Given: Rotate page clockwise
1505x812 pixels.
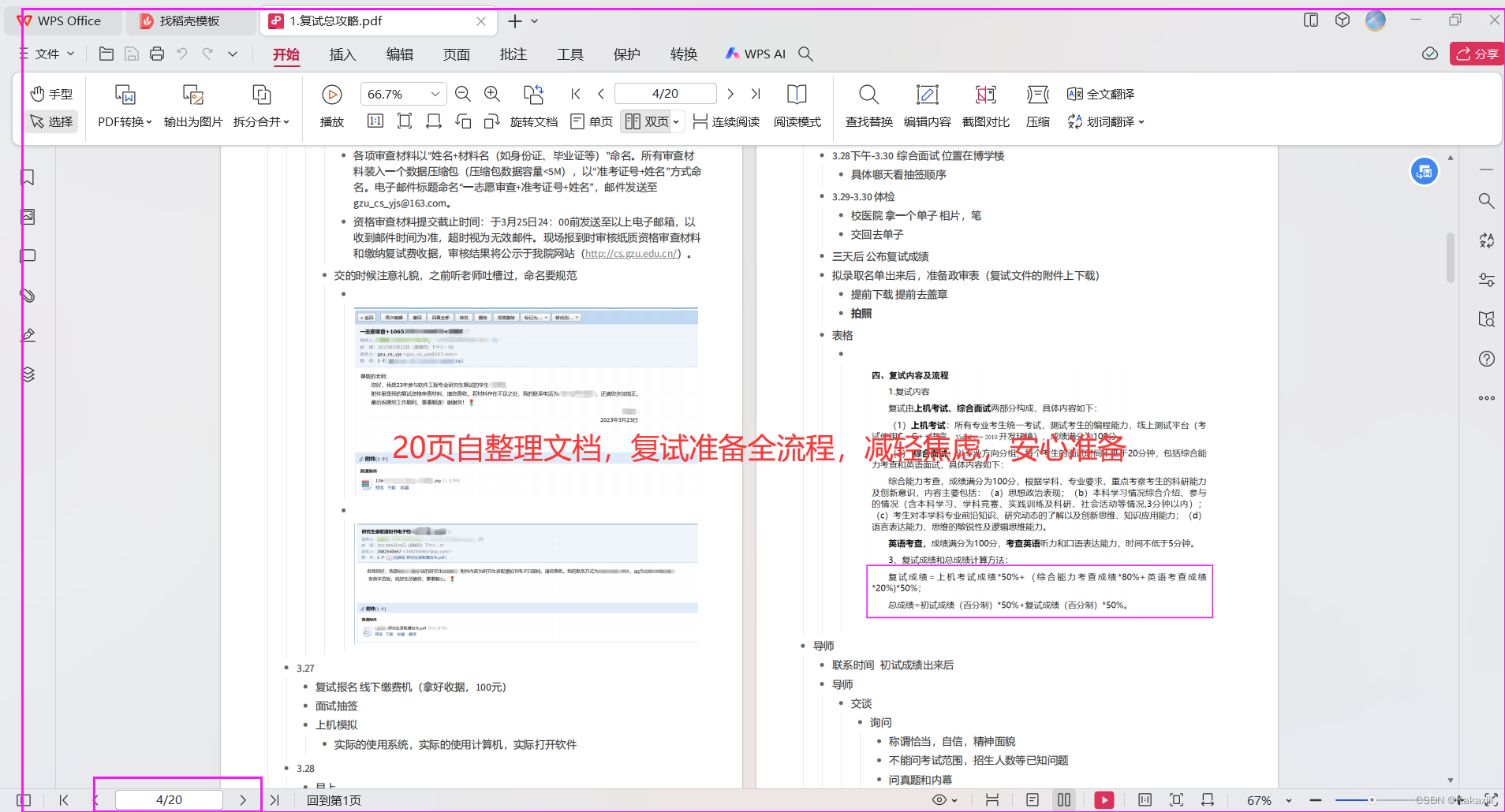Looking at the screenshot, I should coord(492,121).
